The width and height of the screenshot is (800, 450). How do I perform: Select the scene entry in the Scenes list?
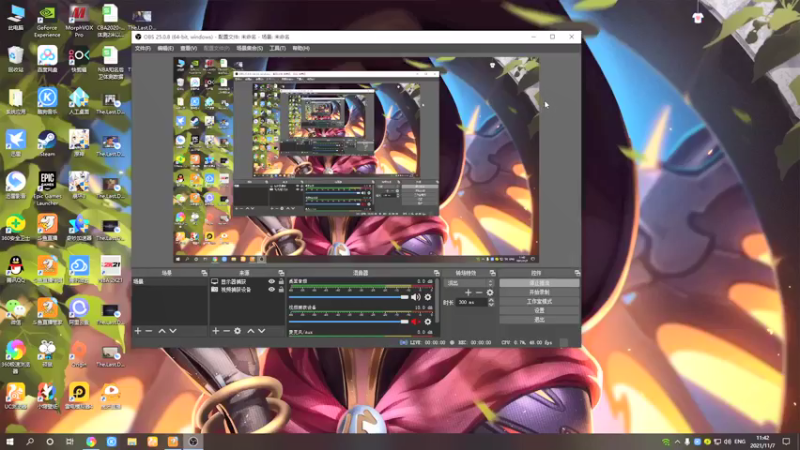170,282
